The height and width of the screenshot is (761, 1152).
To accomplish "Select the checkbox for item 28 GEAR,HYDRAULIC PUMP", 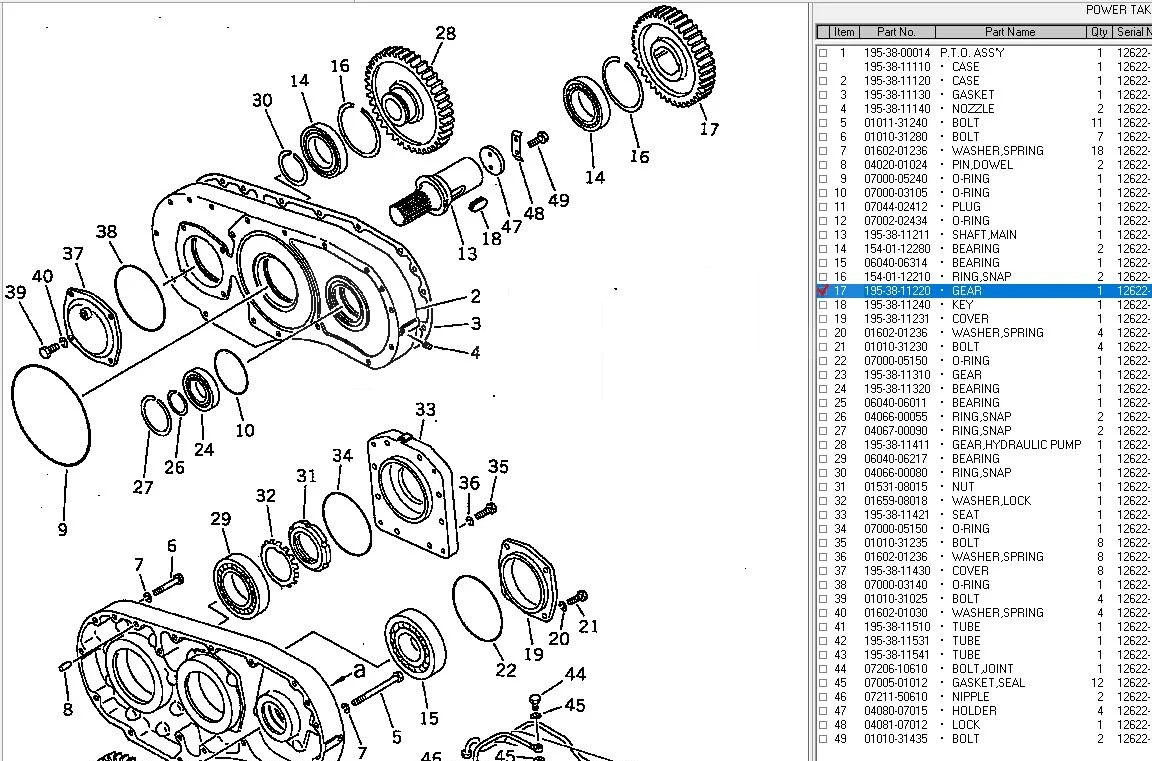I will pos(823,445).
